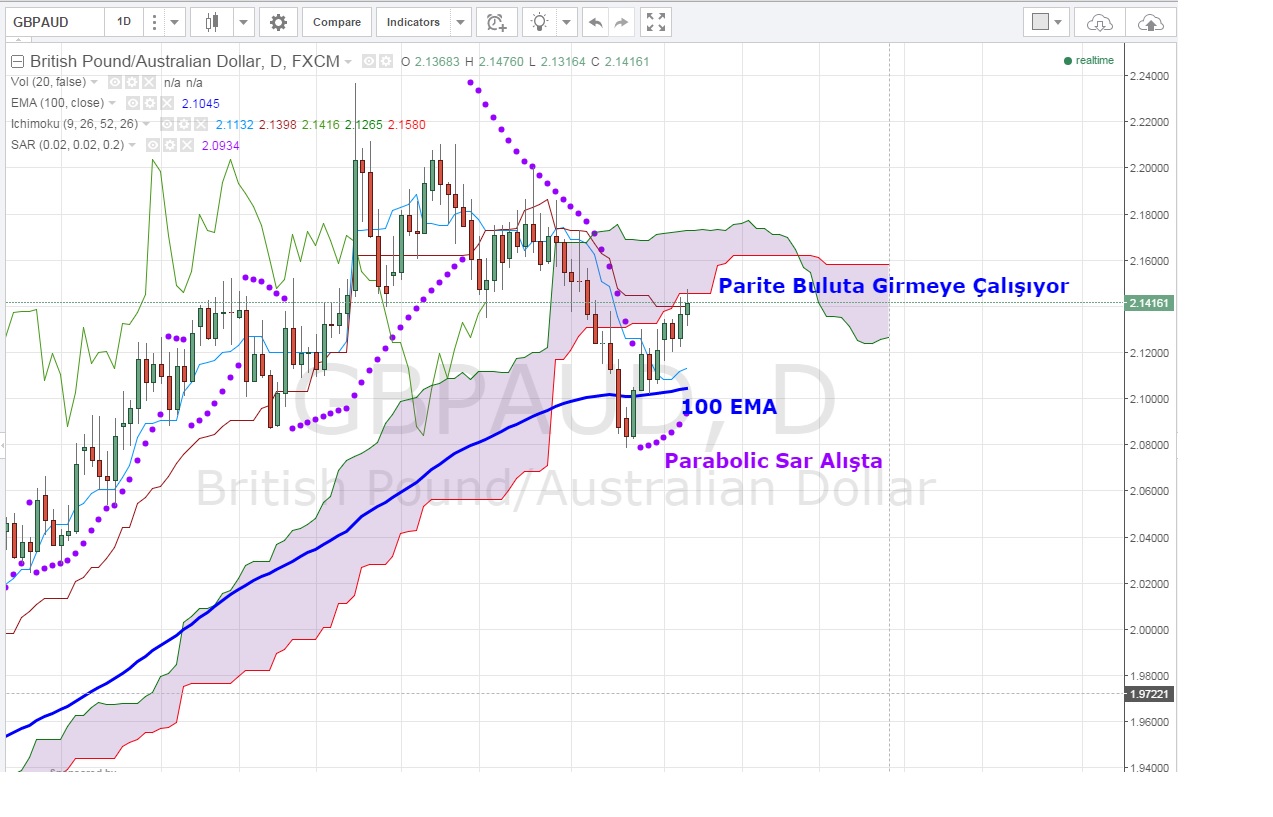Open the Indicators dropdown arrow
The image size is (1273, 817).
click(x=460, y=22)
